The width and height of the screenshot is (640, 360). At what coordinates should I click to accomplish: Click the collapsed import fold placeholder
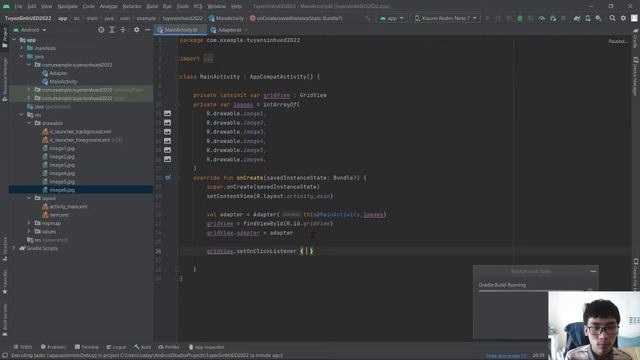pyautogui.click(x=208, y=58)
